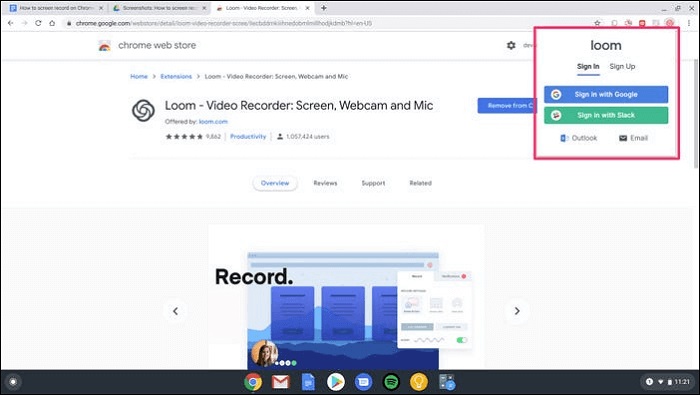Open Chrome Web Store settings gear
Viewport: 700px width, 395px height.
pos(511,45)
